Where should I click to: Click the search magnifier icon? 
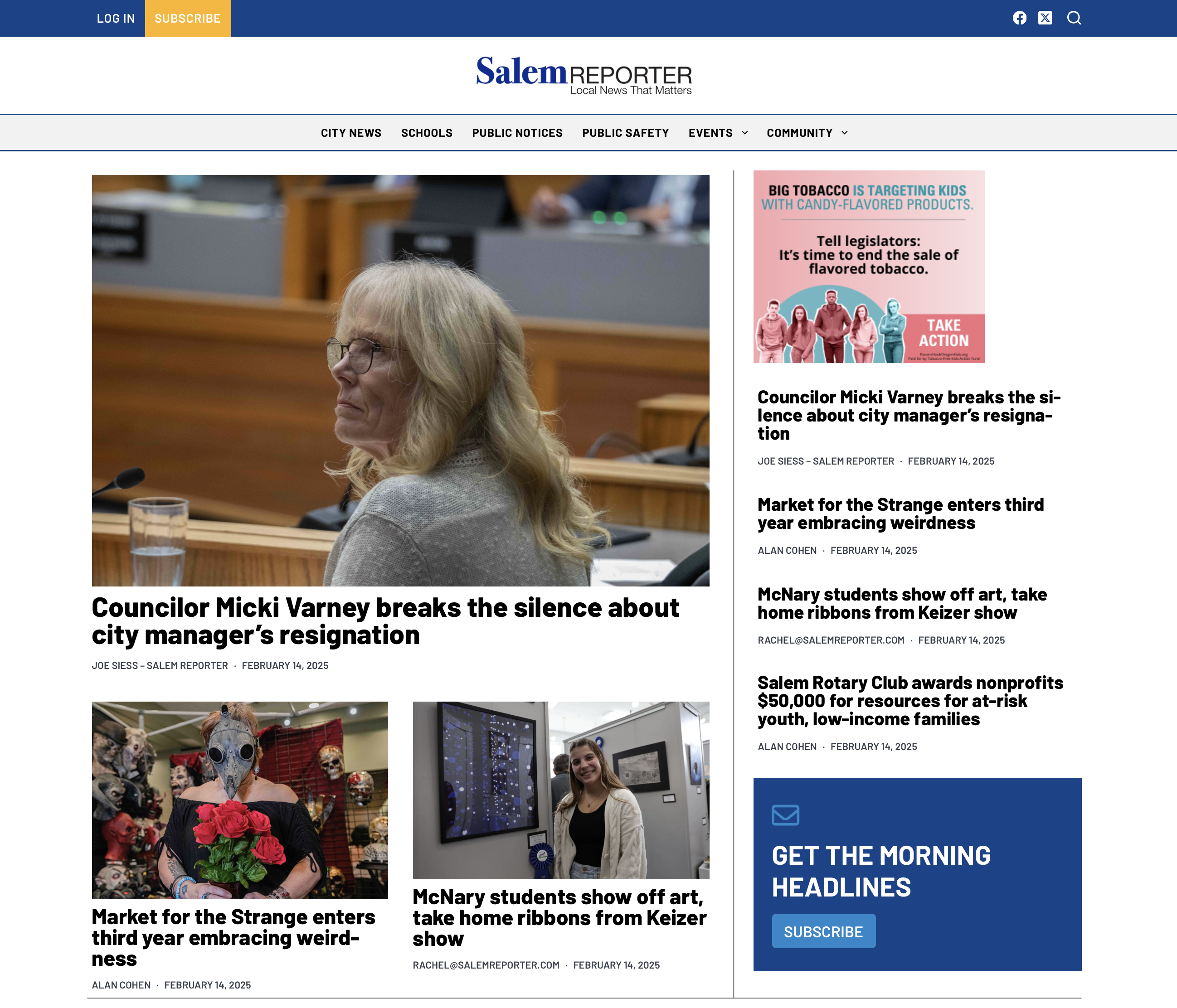coord(1074,18)
